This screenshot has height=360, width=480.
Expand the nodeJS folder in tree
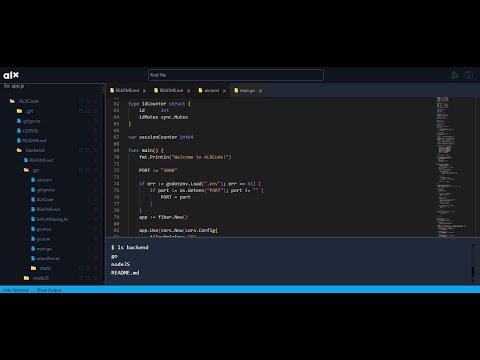click(x=36, y=278)
